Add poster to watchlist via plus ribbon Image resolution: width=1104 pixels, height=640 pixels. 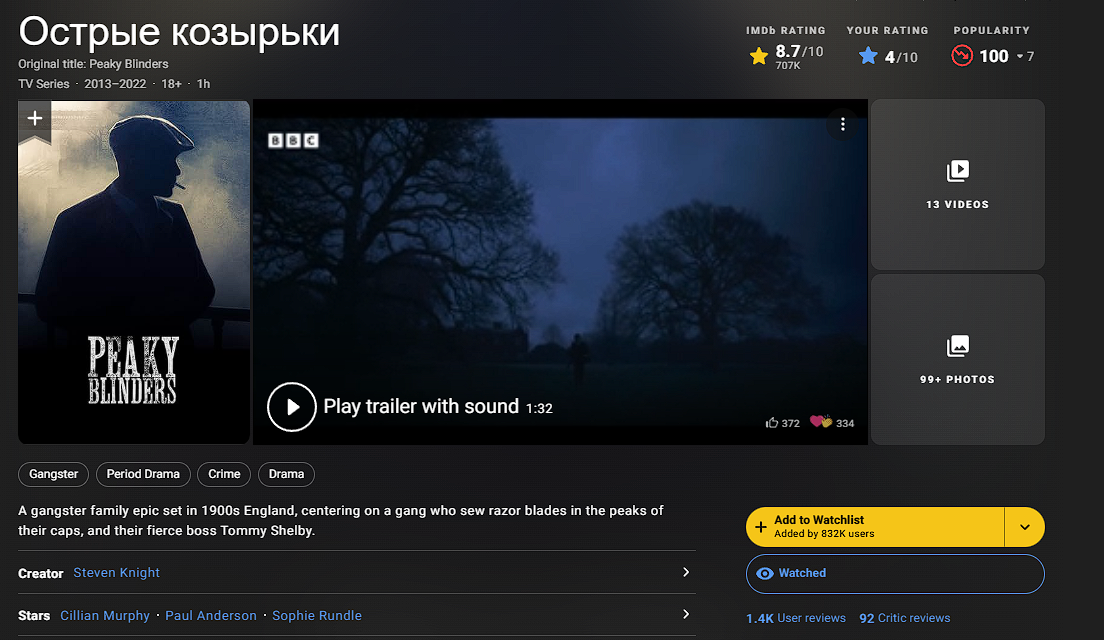(34, 120)
